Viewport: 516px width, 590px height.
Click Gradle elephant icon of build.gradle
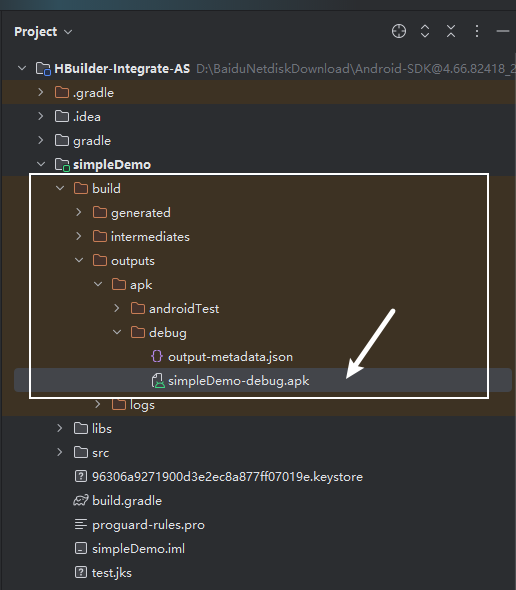click(x=81, y=500)
